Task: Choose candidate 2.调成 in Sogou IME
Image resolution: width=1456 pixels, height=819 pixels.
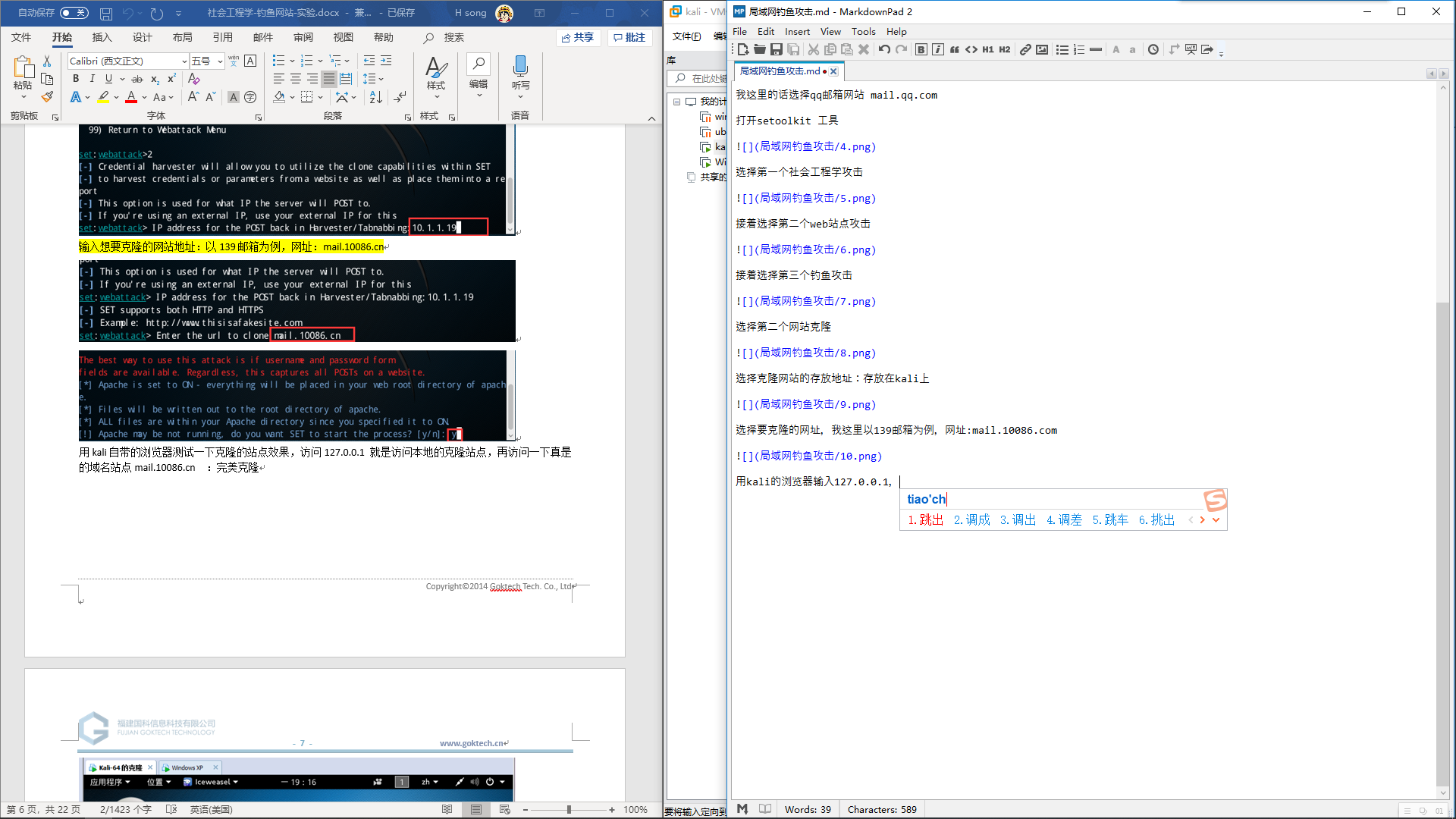Action: click(x=971, y=520)
